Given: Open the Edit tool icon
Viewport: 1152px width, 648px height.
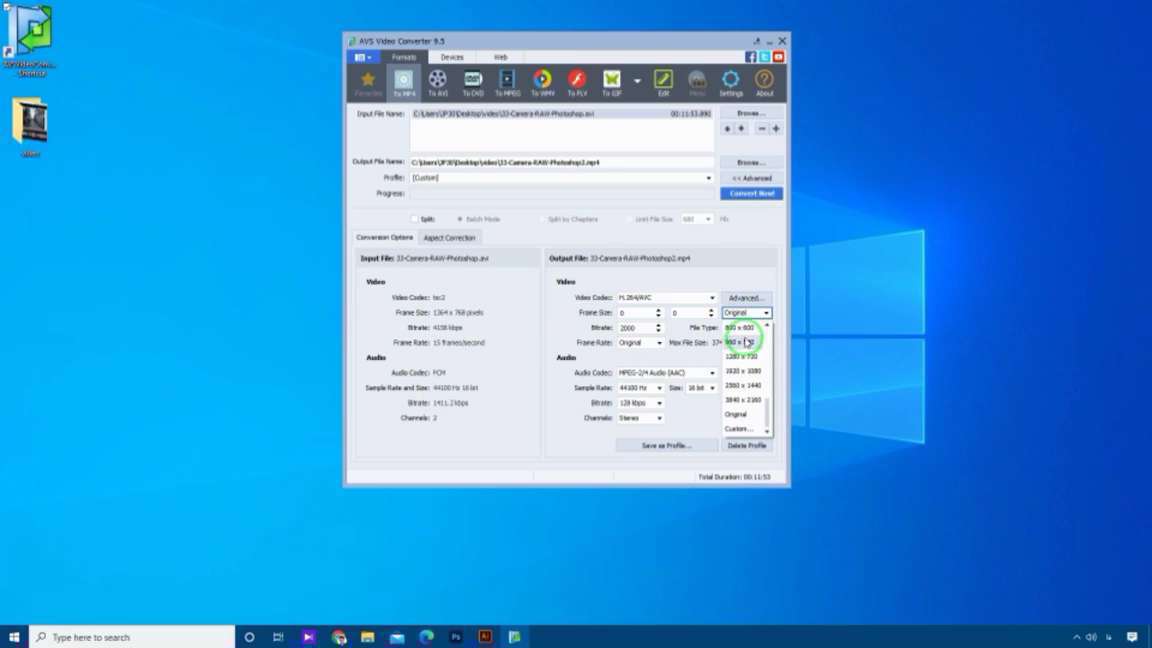Looking at the screenshot, I should [663, 83].
